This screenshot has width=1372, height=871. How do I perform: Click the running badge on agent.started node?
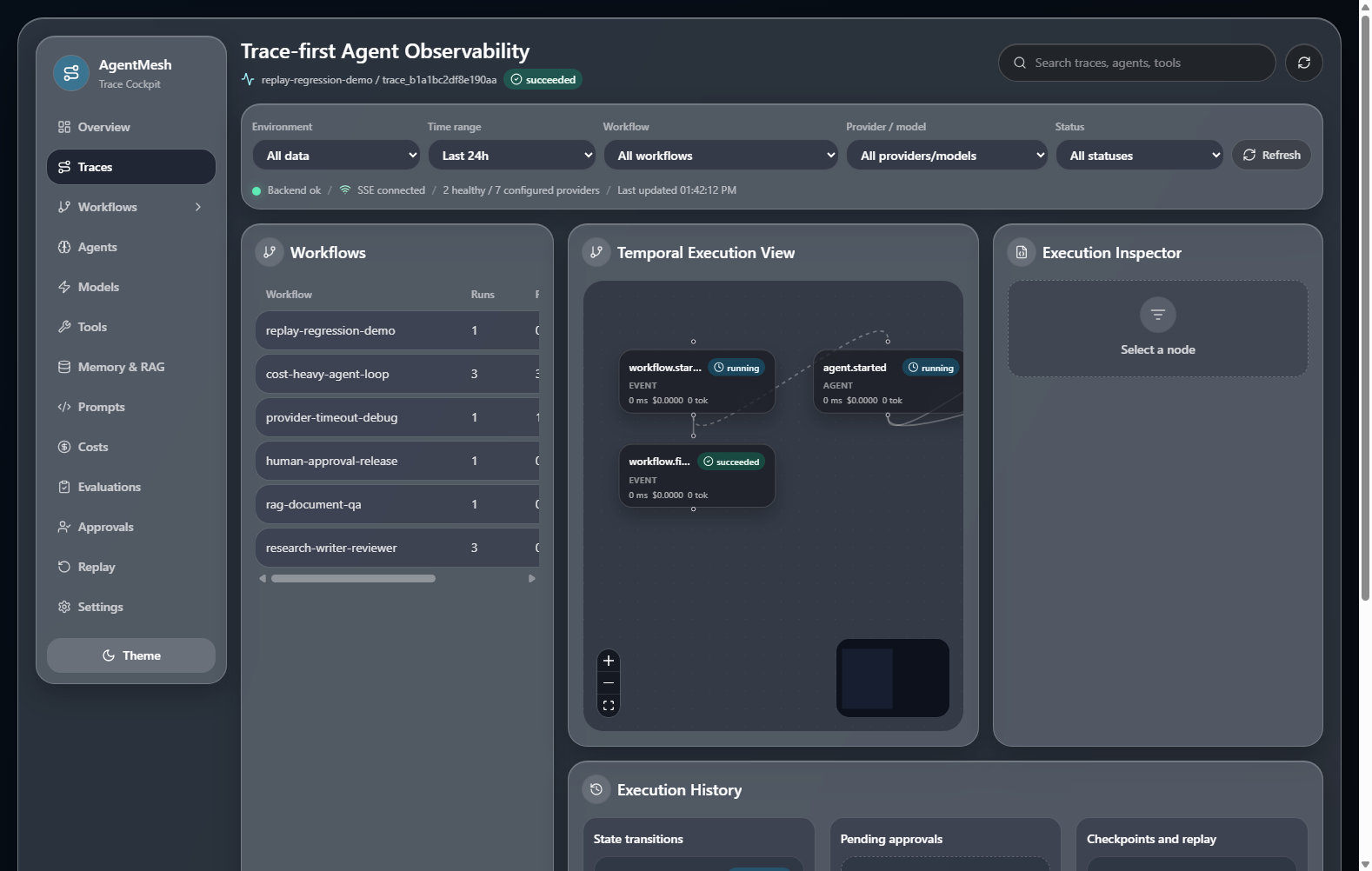pyautogui.click(x=931, y=368)
